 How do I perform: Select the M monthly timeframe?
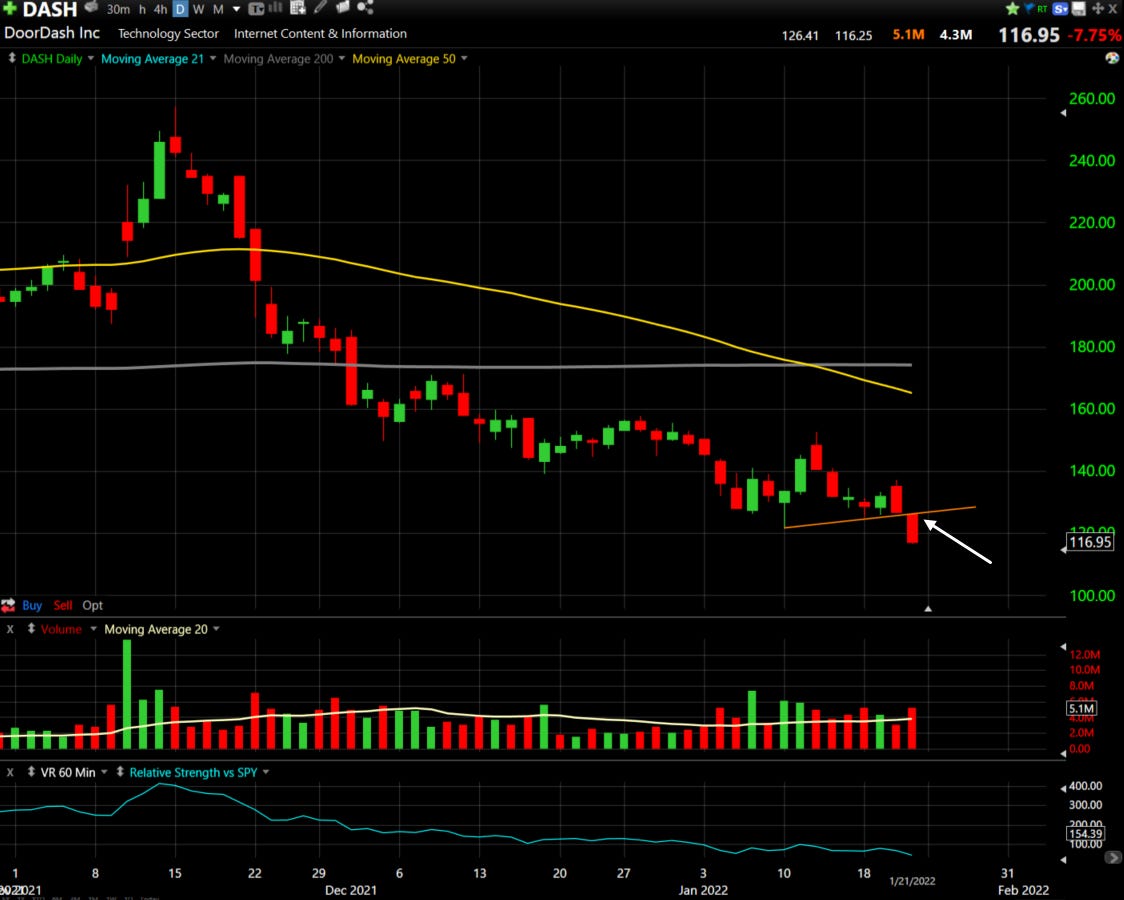coord(218,9)
